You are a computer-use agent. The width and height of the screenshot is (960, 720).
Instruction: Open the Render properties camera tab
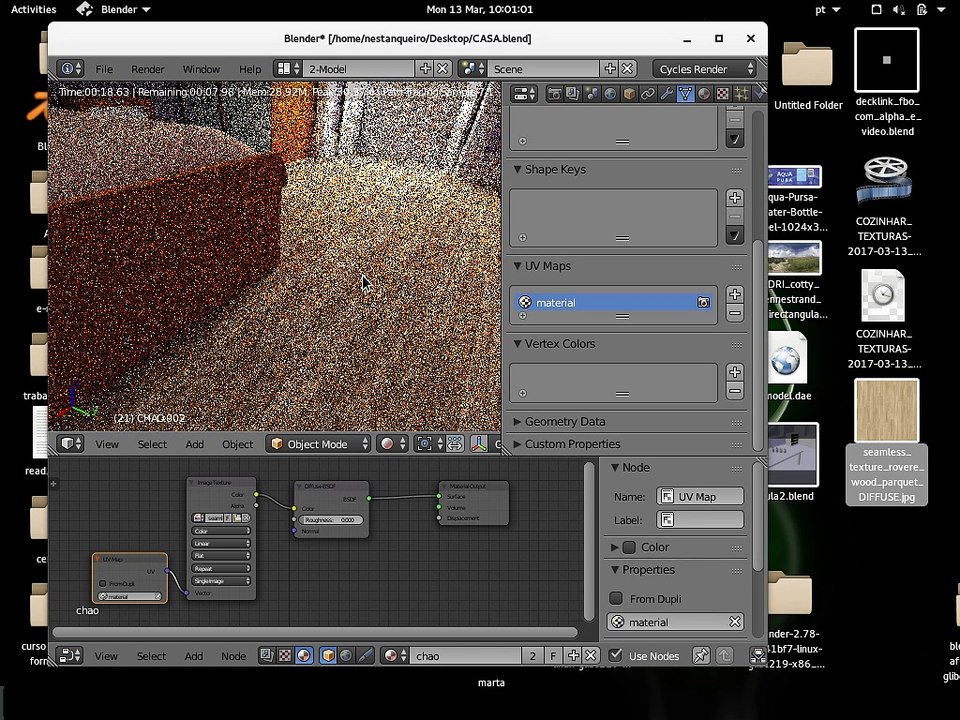coord(555,94)
